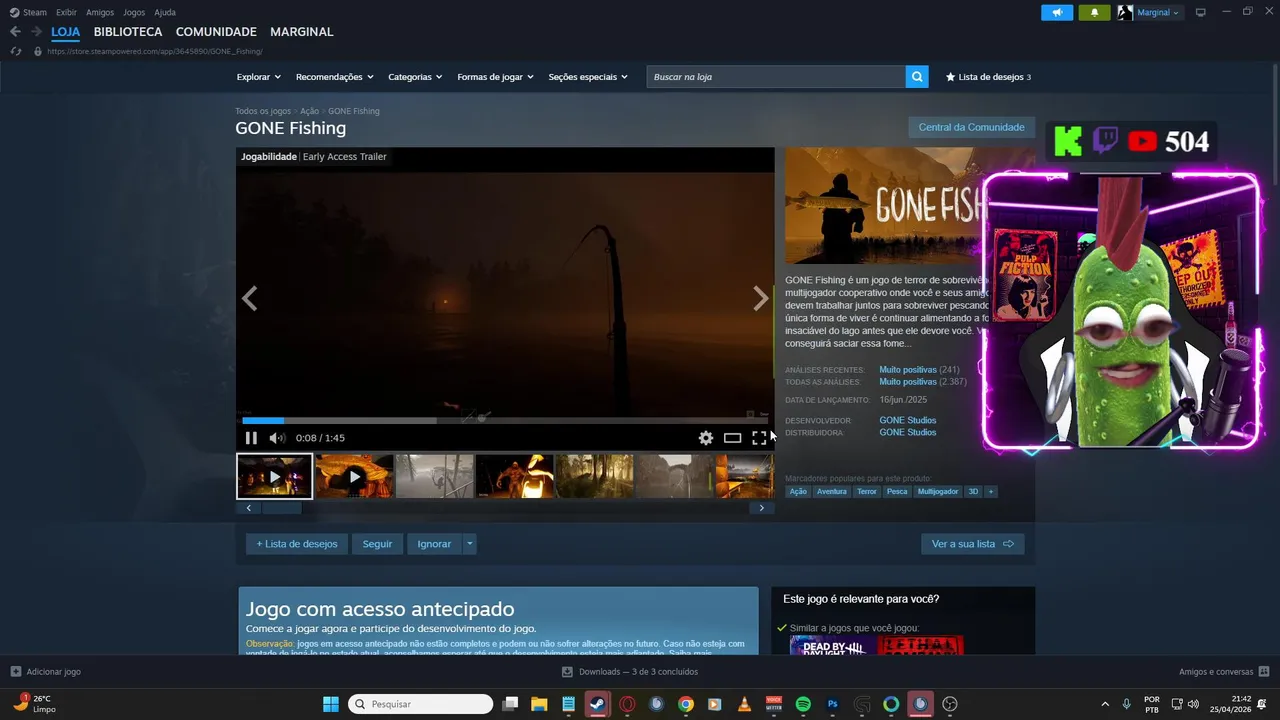Expand the Categorias dropdown
Screen dimensions: 1280x720
(x=415, y=77)
